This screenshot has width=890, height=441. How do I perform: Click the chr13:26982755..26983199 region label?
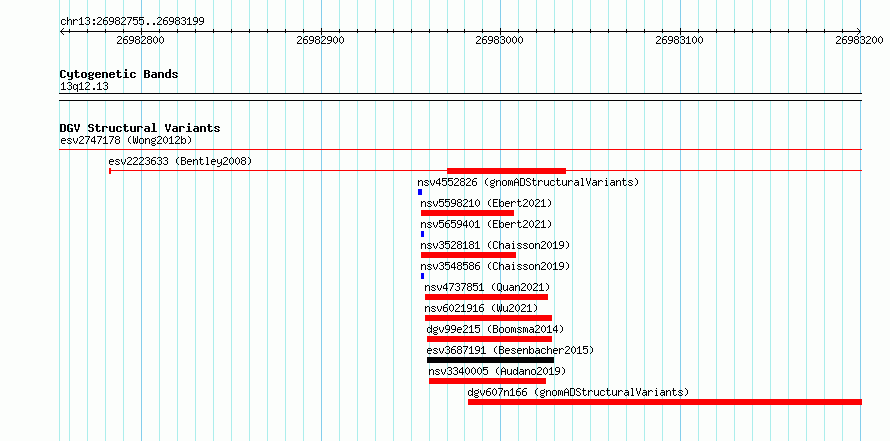click(132, 22)
